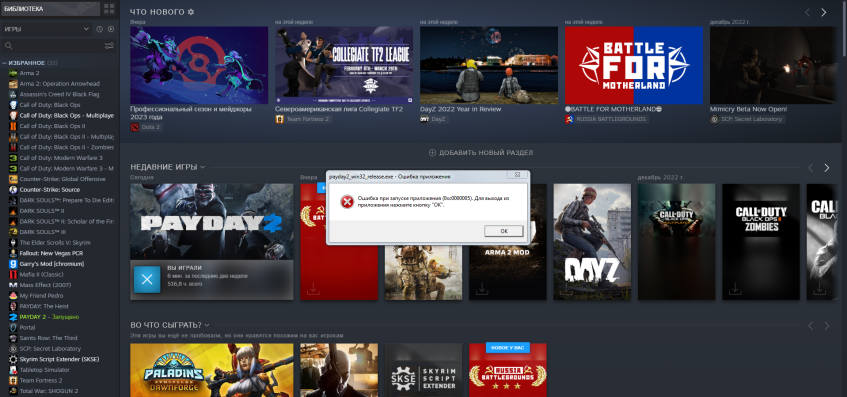
Task: Switch library to grid collections view icon
Action: coord(109,9)
